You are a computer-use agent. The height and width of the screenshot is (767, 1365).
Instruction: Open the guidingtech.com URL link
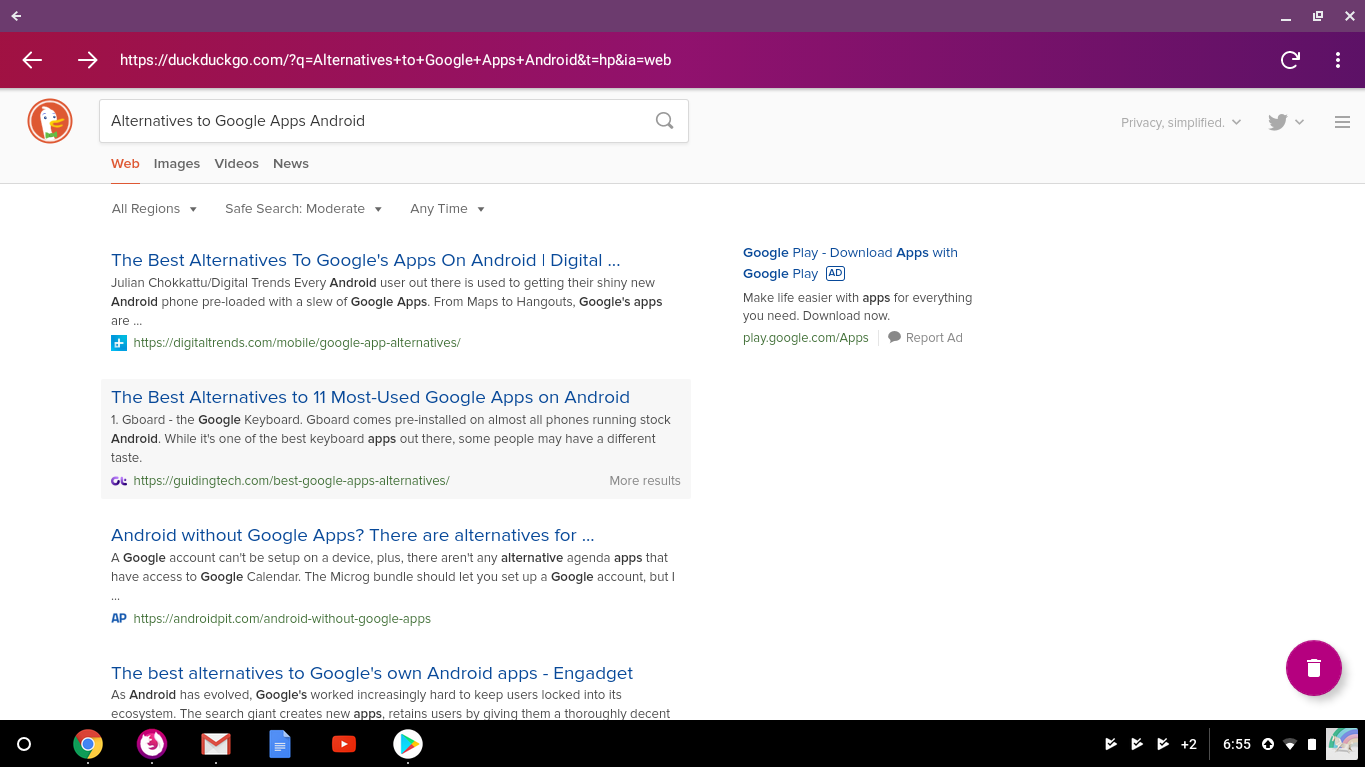click(x=291, y=481)
